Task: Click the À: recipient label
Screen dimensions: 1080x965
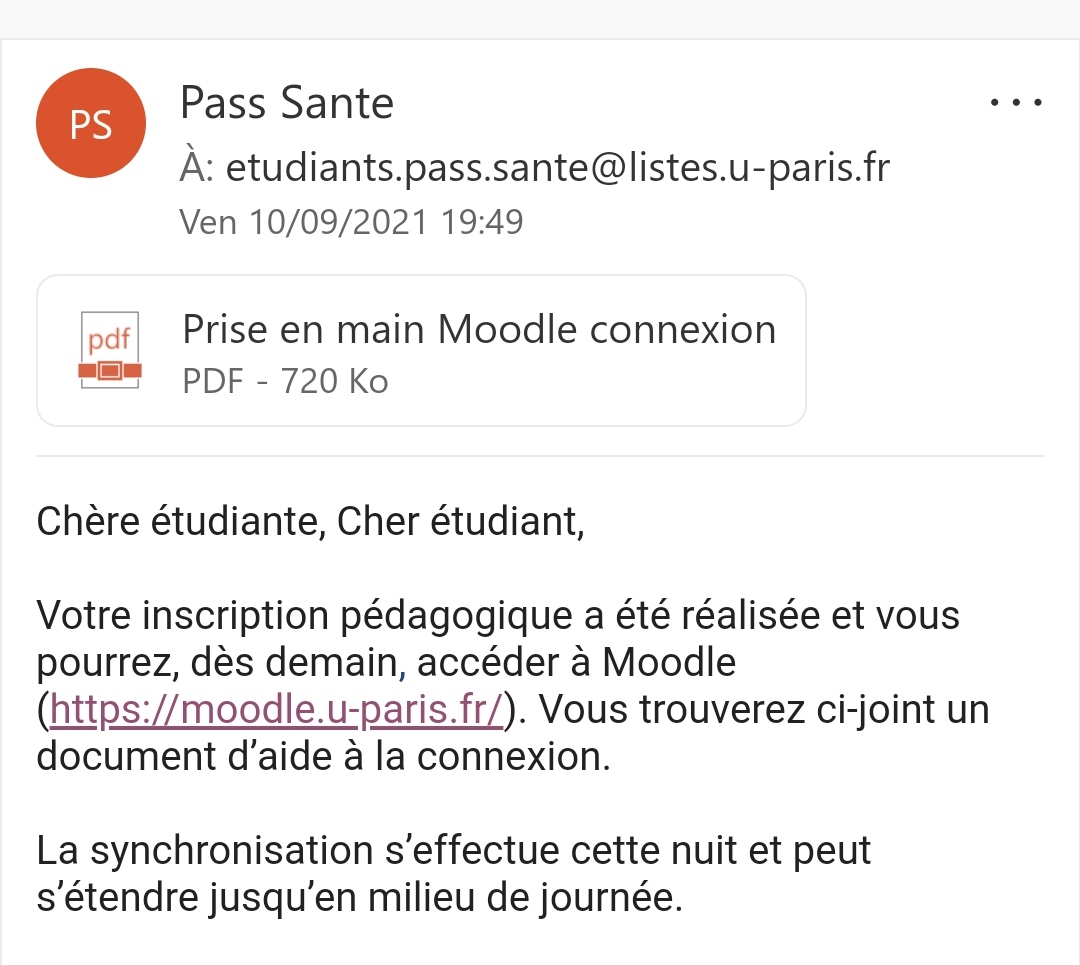Action: click(x=198, y=166)
